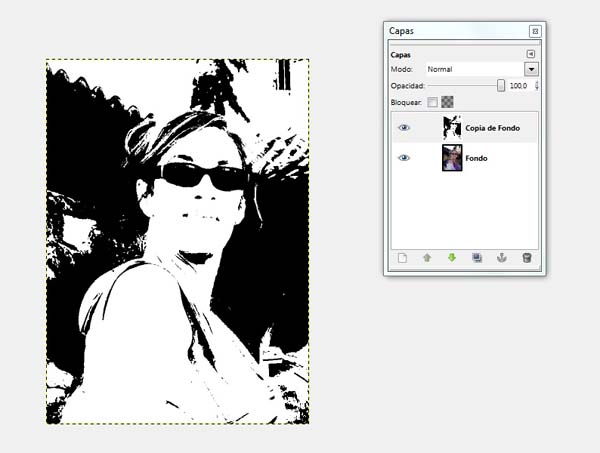Hide the Fondo layer
The height and width of the screenshot is (453, 600).
404,158
